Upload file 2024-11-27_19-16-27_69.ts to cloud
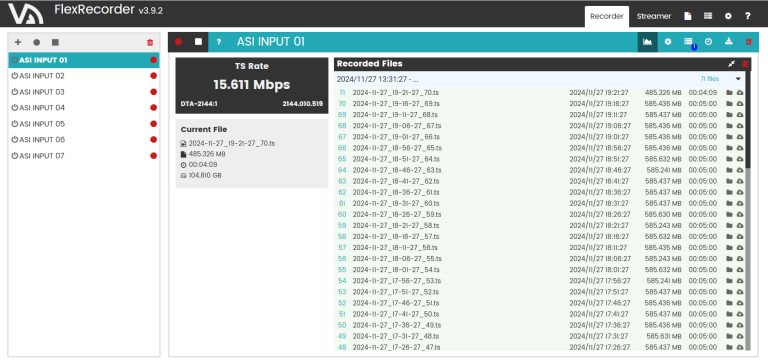 740,104
